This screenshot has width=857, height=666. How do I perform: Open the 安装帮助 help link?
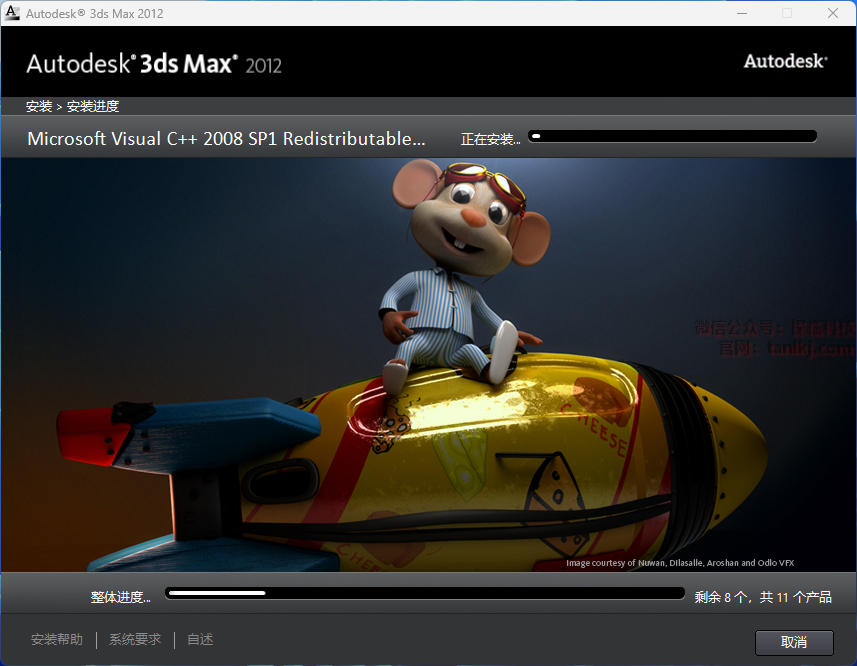57,639
